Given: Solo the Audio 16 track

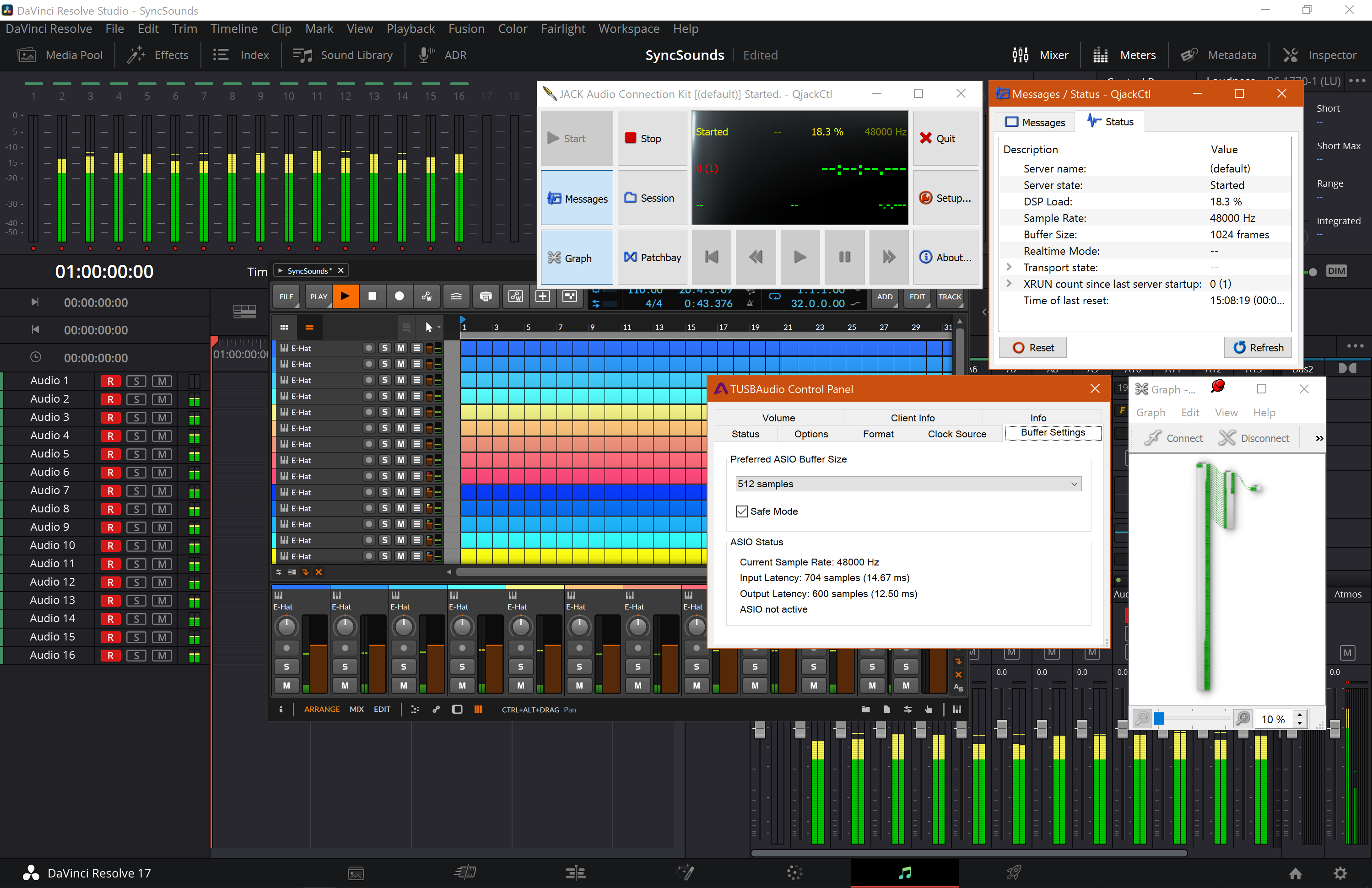Looking at the screenshot, I should point(136,655).
